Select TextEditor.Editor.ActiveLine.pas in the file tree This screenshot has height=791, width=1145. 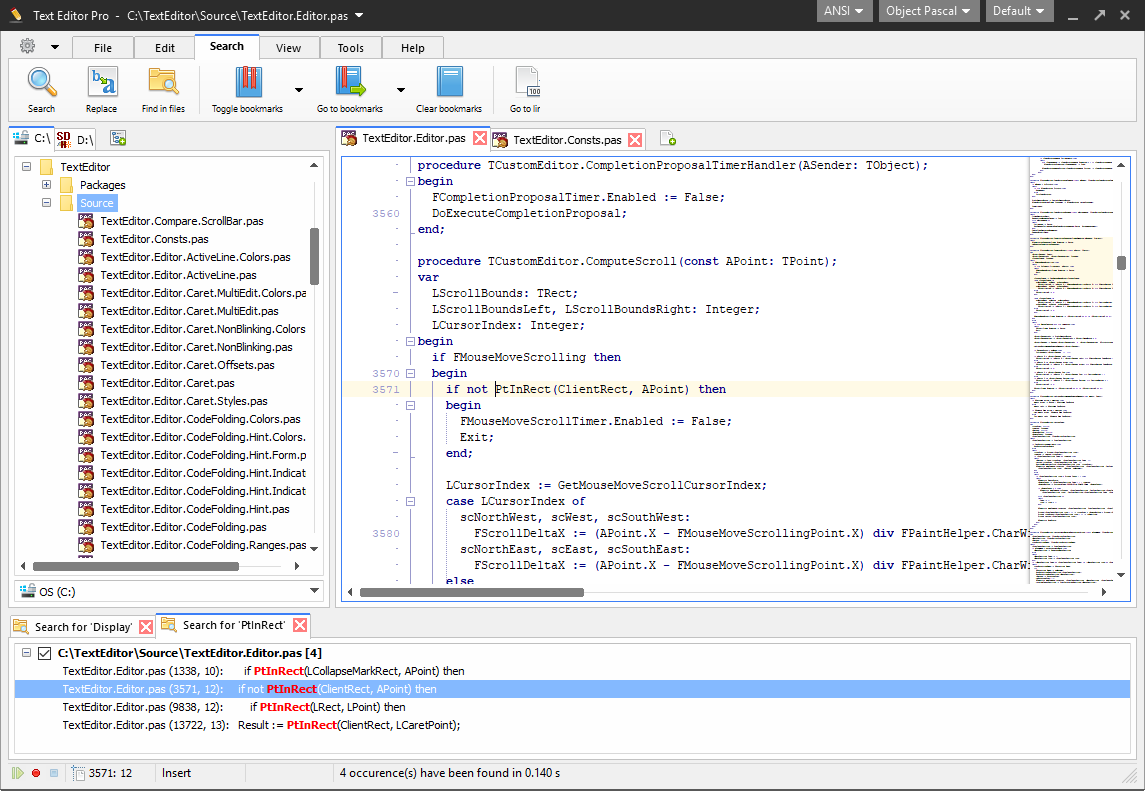179,275
